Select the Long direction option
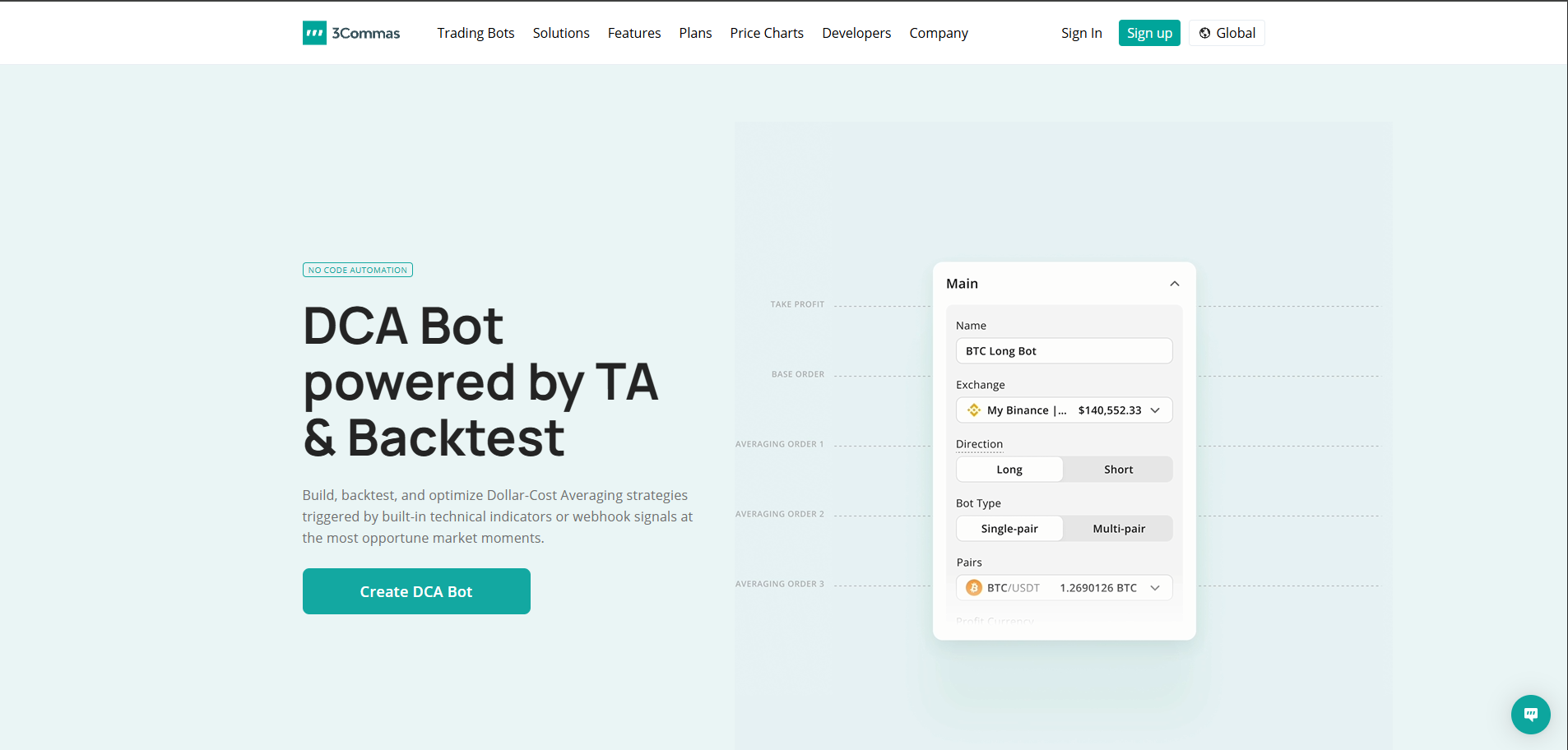This screenshot has height=750, width=1568. 1009,470
